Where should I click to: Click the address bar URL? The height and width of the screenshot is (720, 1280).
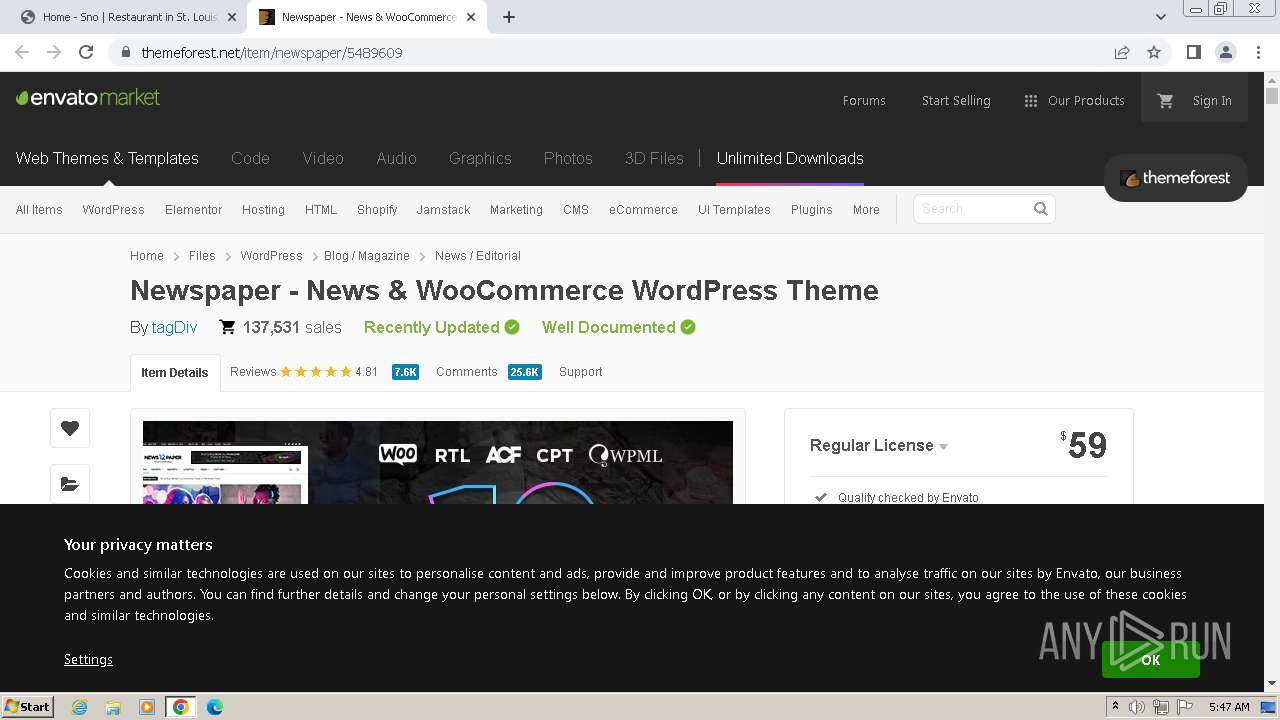[x=272, y=52]
